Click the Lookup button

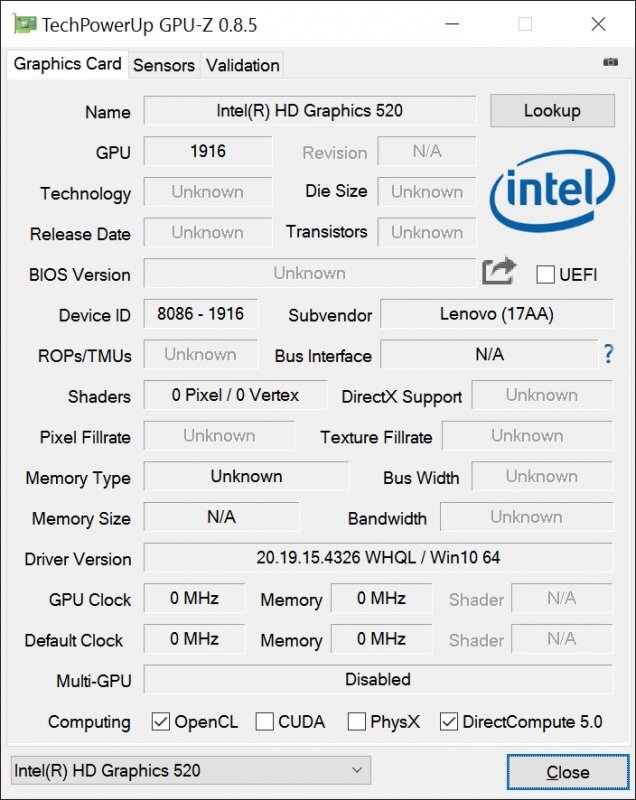click(x=552, y=111)
